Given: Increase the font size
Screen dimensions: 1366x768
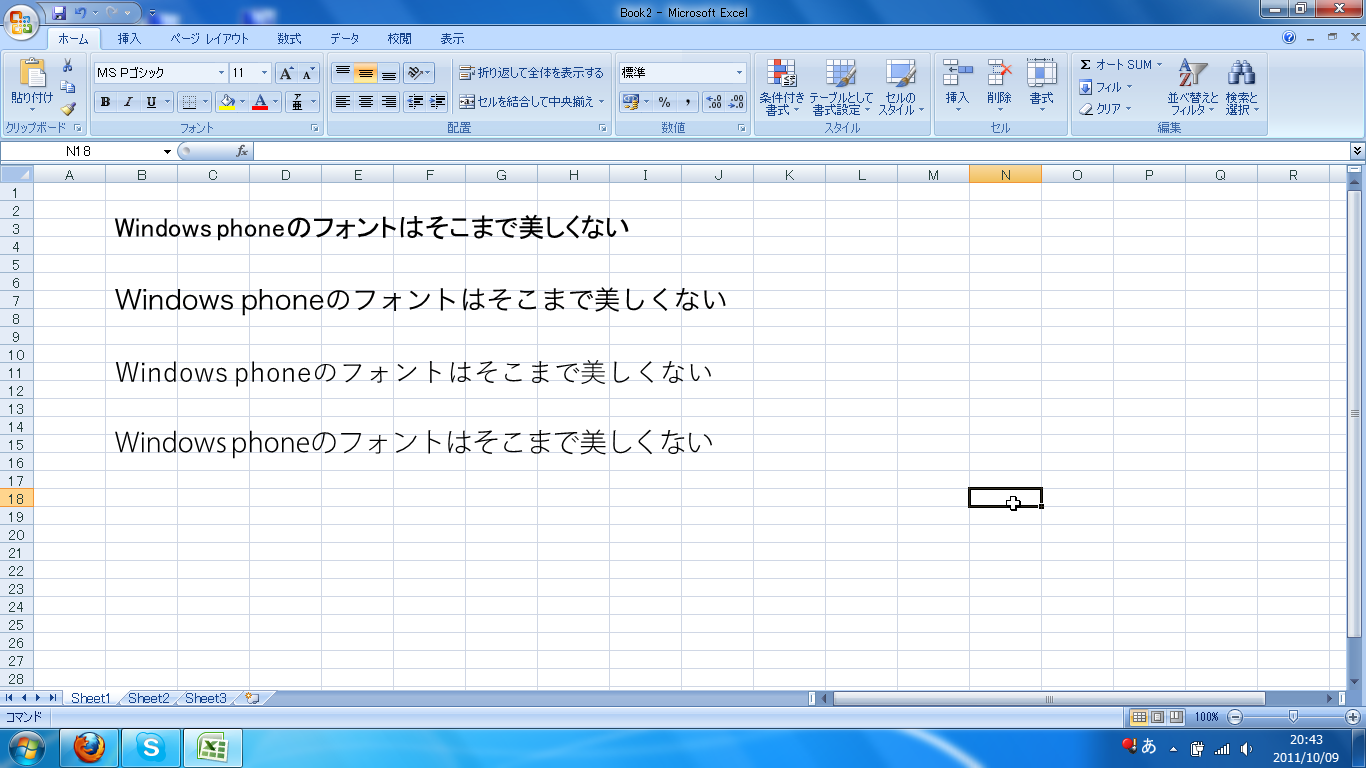Looking at the screenshot, I should coord(286,73).
